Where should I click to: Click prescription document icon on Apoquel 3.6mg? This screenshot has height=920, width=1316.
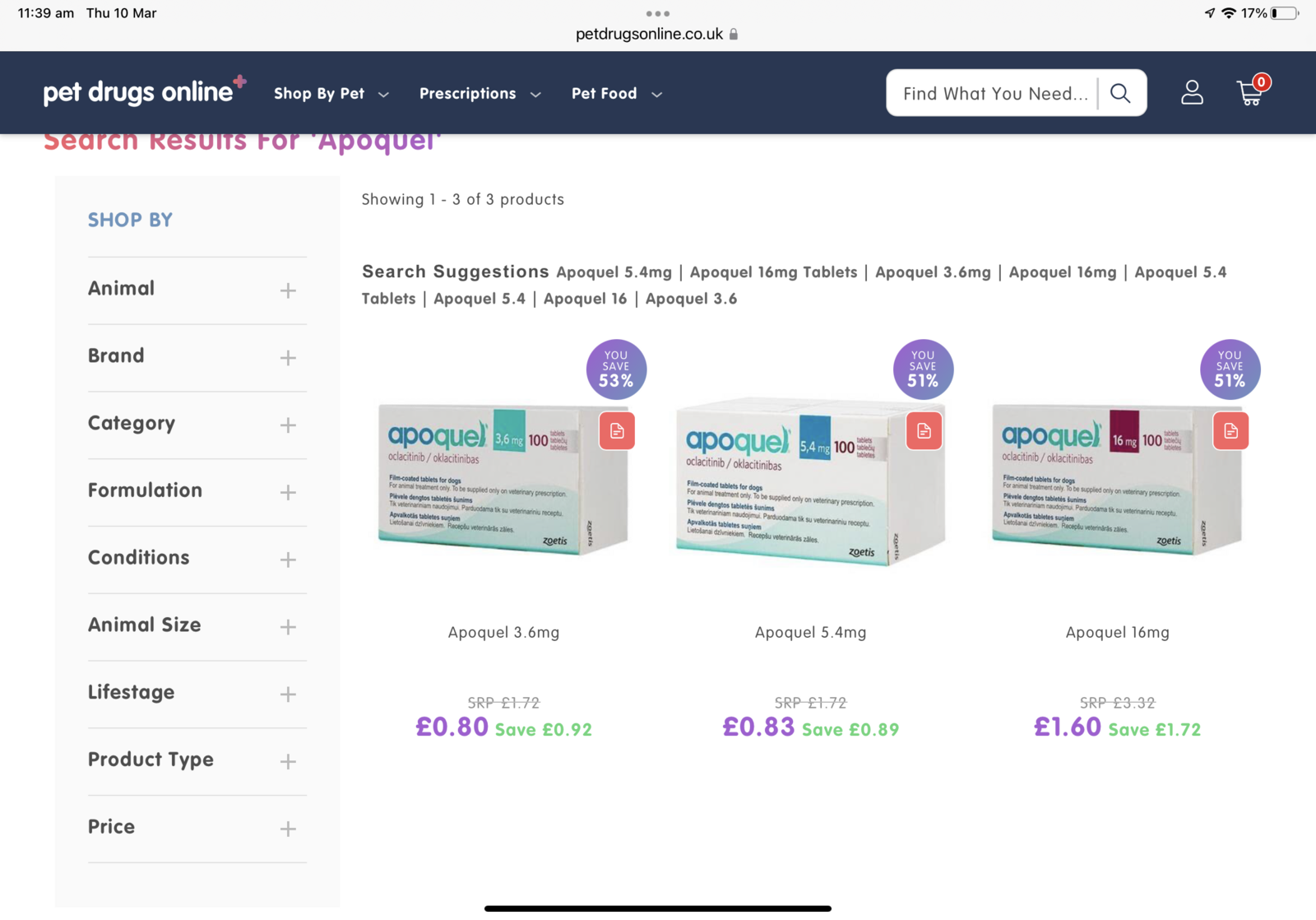(617, 431)
